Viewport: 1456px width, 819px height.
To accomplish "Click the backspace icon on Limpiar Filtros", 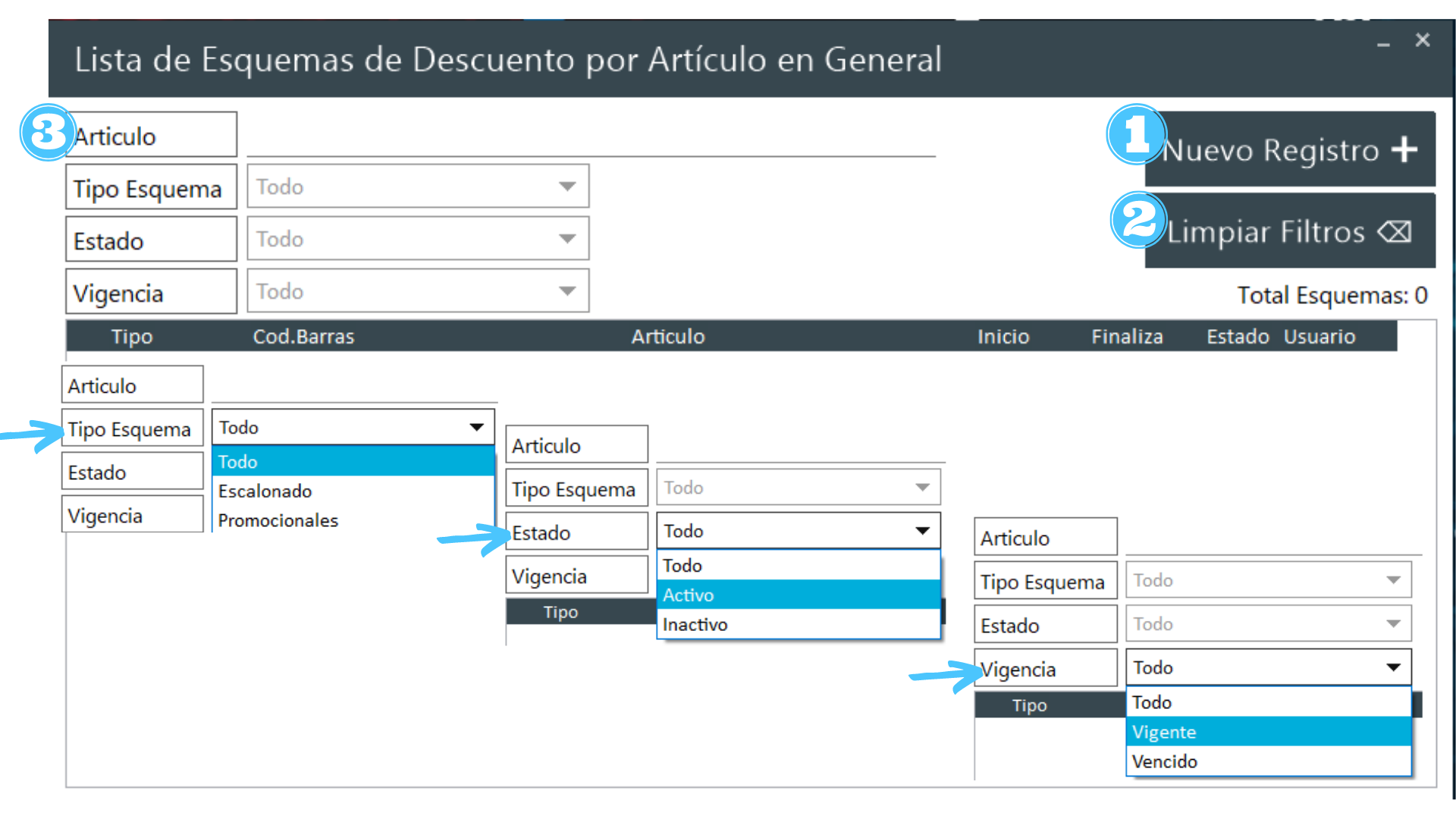I will coord(1394,231).
